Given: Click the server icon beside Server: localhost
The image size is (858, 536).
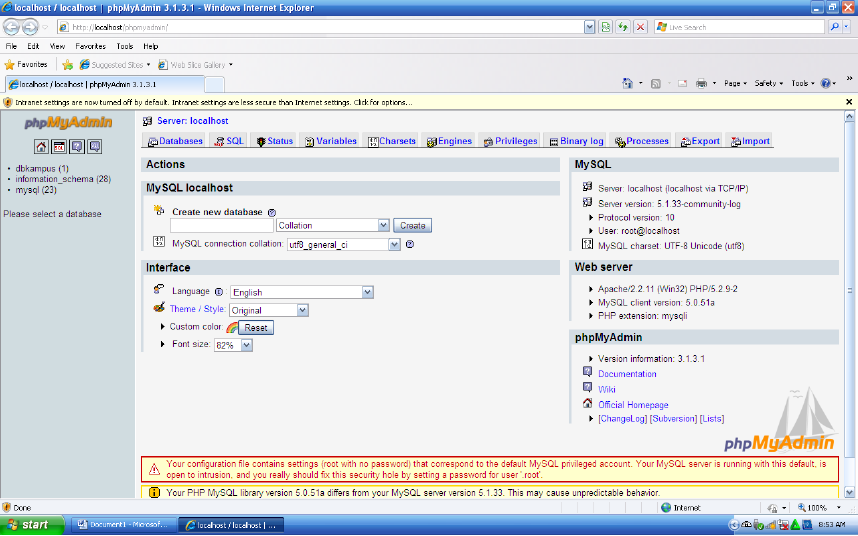Looking at the screenshot, I should 147,121.
